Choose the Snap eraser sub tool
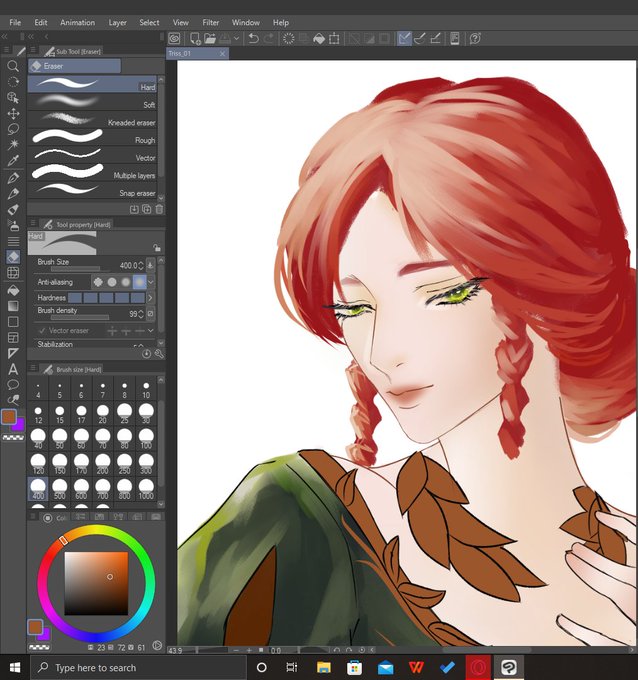The height and width of the screenshot is (680, 638). coord(93,190)
